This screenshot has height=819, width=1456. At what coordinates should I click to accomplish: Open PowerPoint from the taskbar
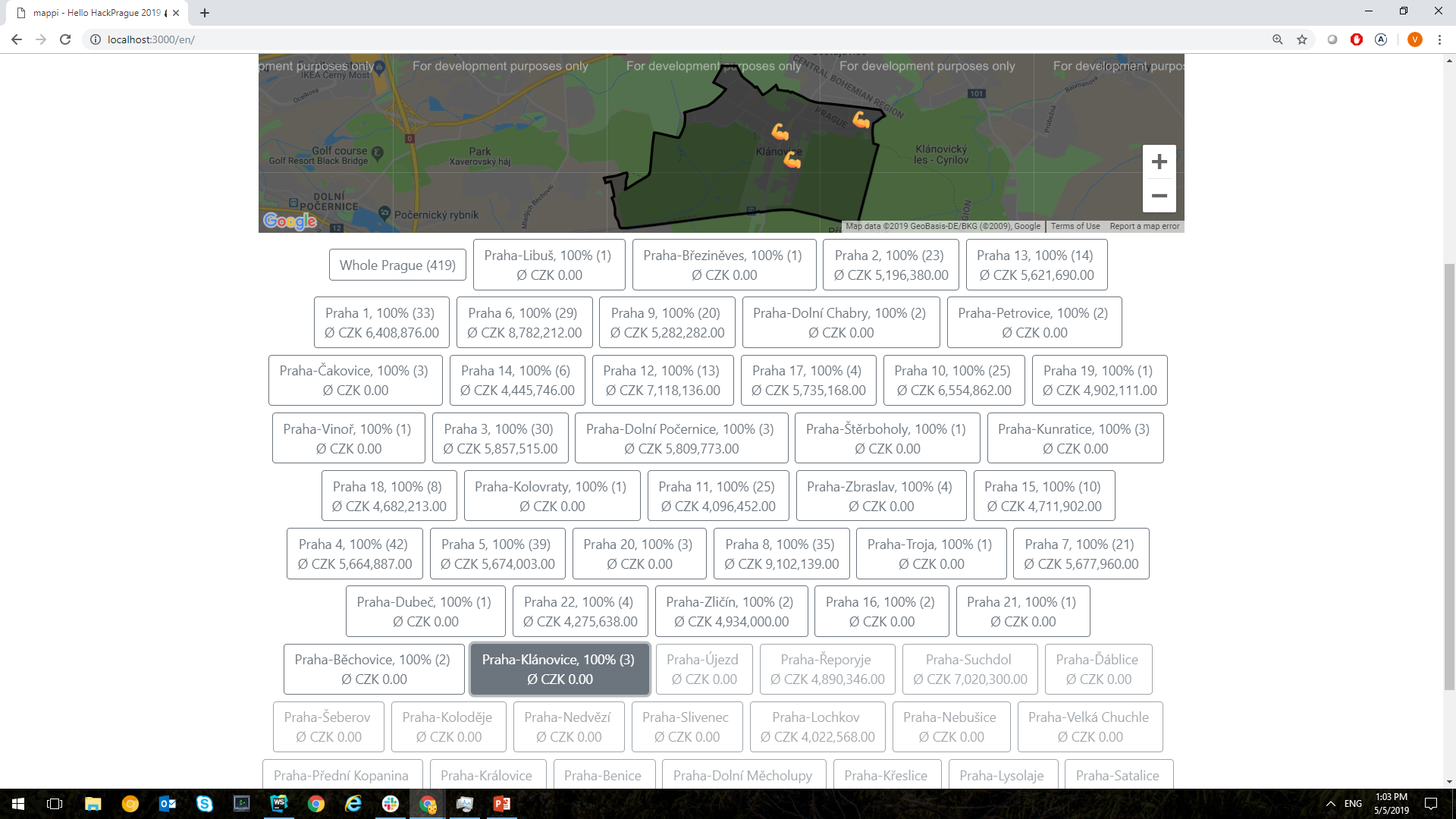click(x=501, y=804)
